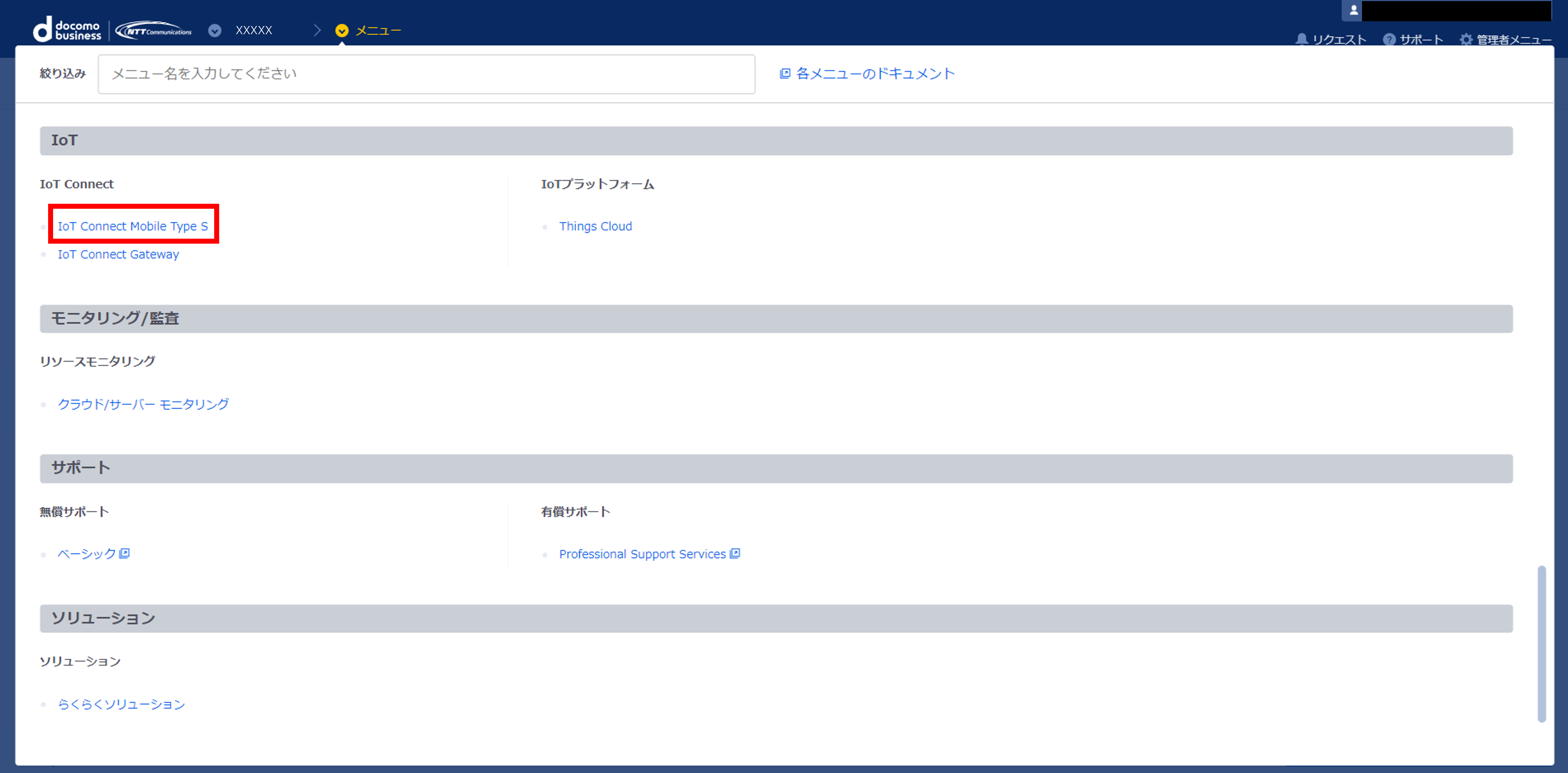Click the NTT Communications logo

coord(153,30)
